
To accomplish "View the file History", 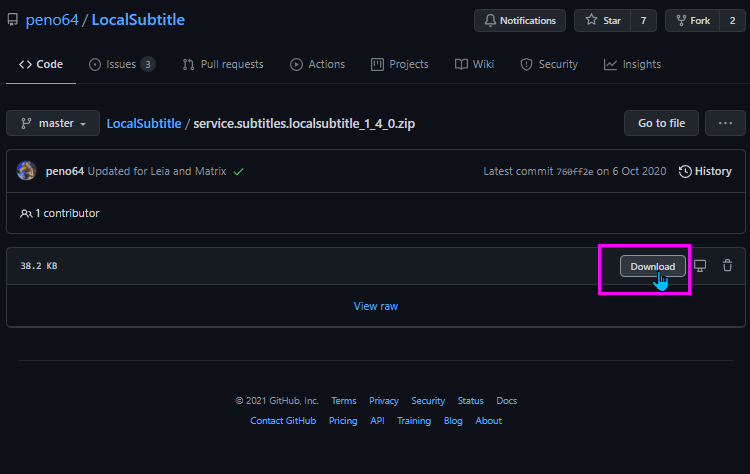I will (705, 171).
